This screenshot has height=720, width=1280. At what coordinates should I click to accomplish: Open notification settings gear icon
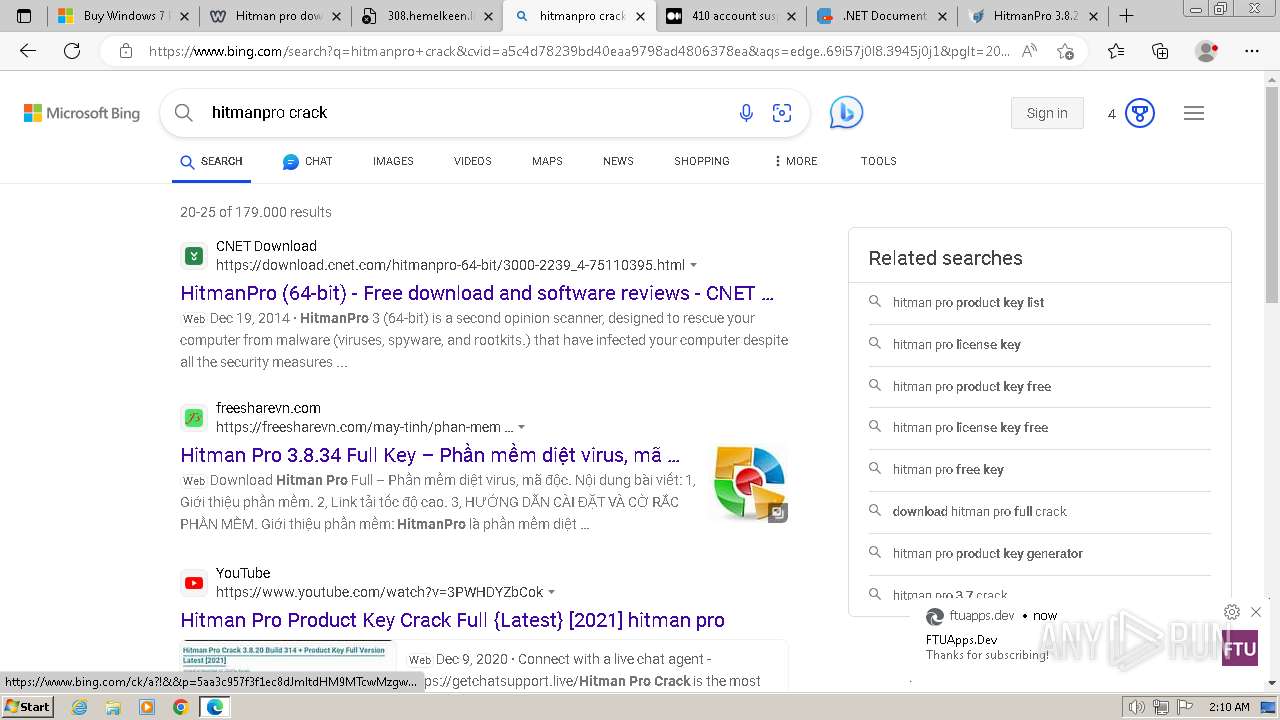point(1232,612)
